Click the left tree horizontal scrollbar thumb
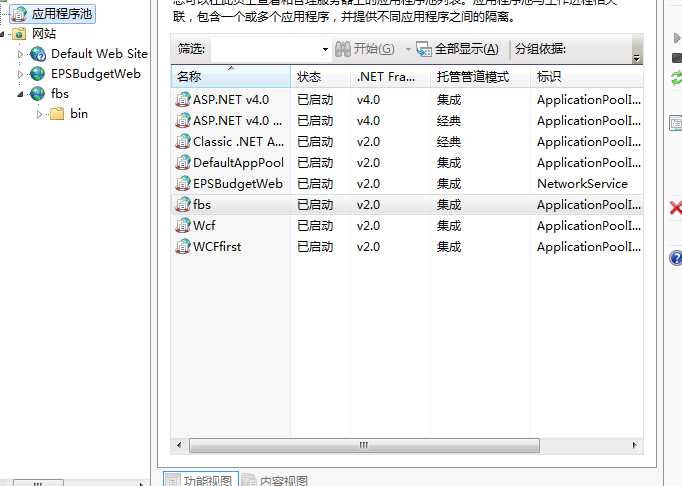This screenshot has height=486, width=682. pyautogui.click(x=38, y=483)
